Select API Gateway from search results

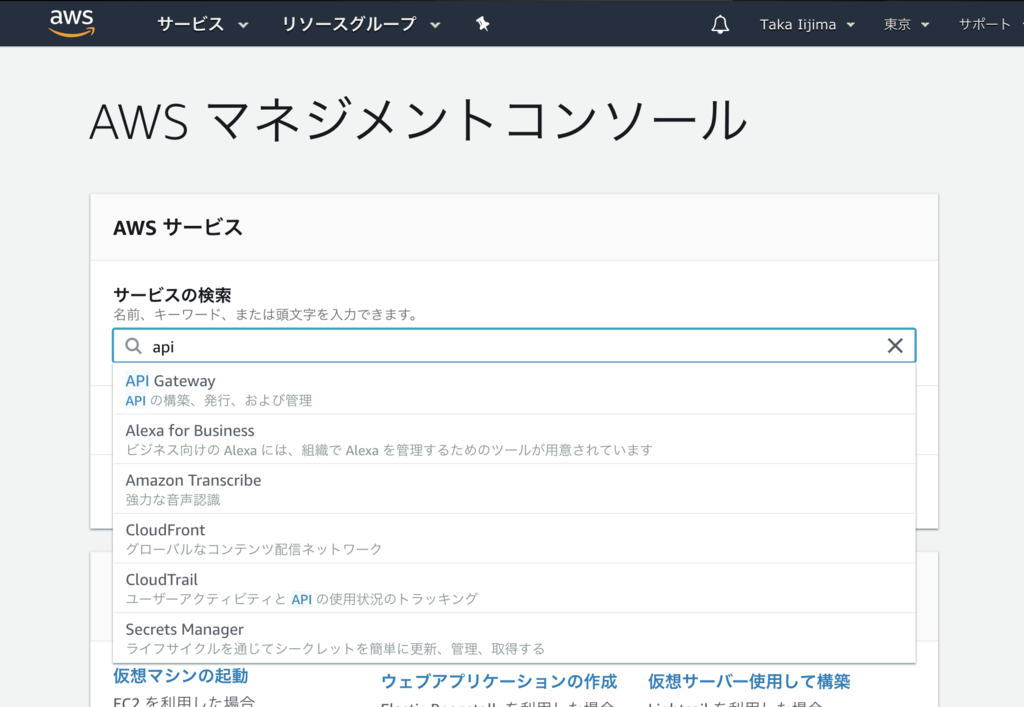(514, 389)
